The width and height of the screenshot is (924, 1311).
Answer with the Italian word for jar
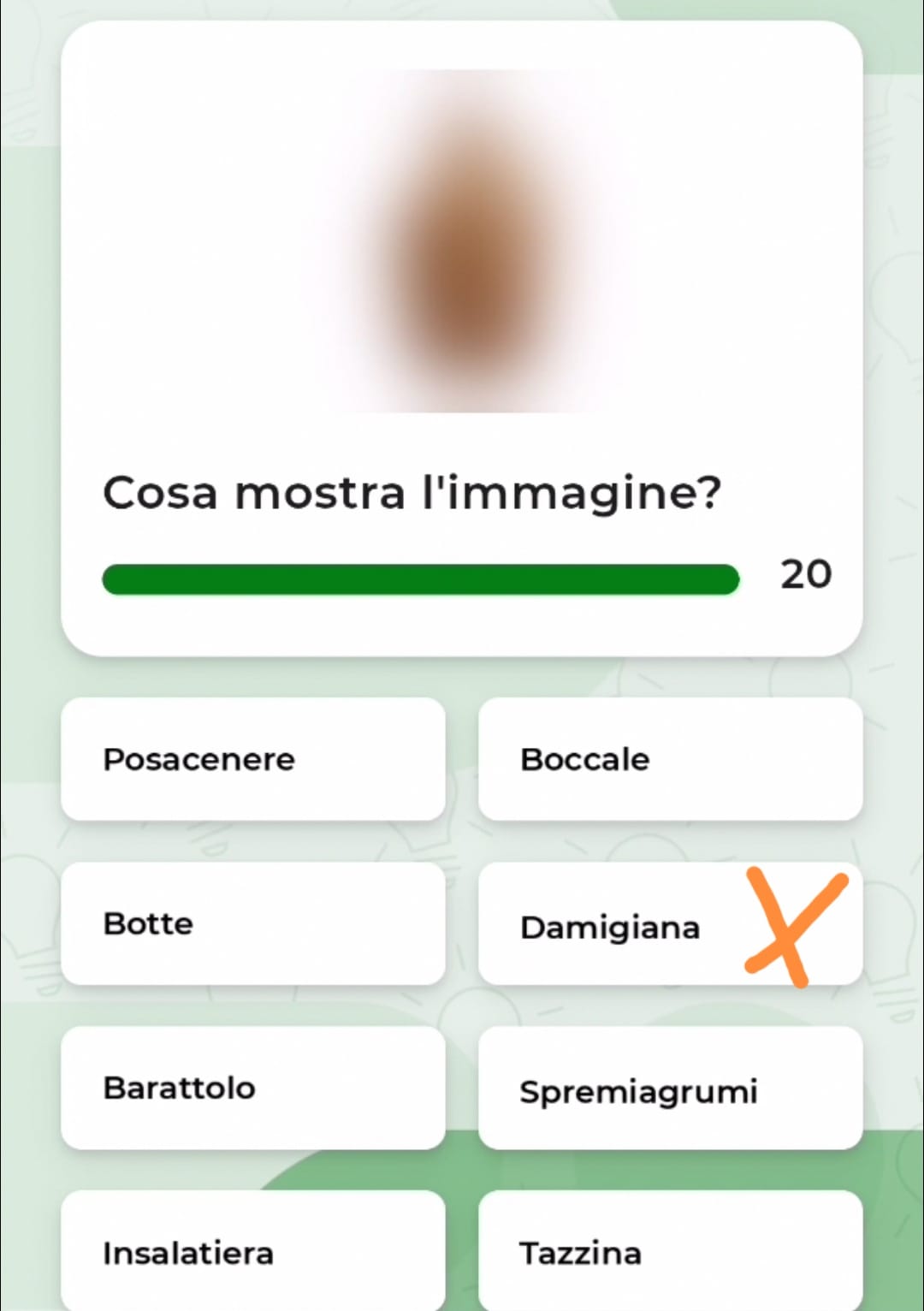pyautogui.click(x=252, y=1088)
